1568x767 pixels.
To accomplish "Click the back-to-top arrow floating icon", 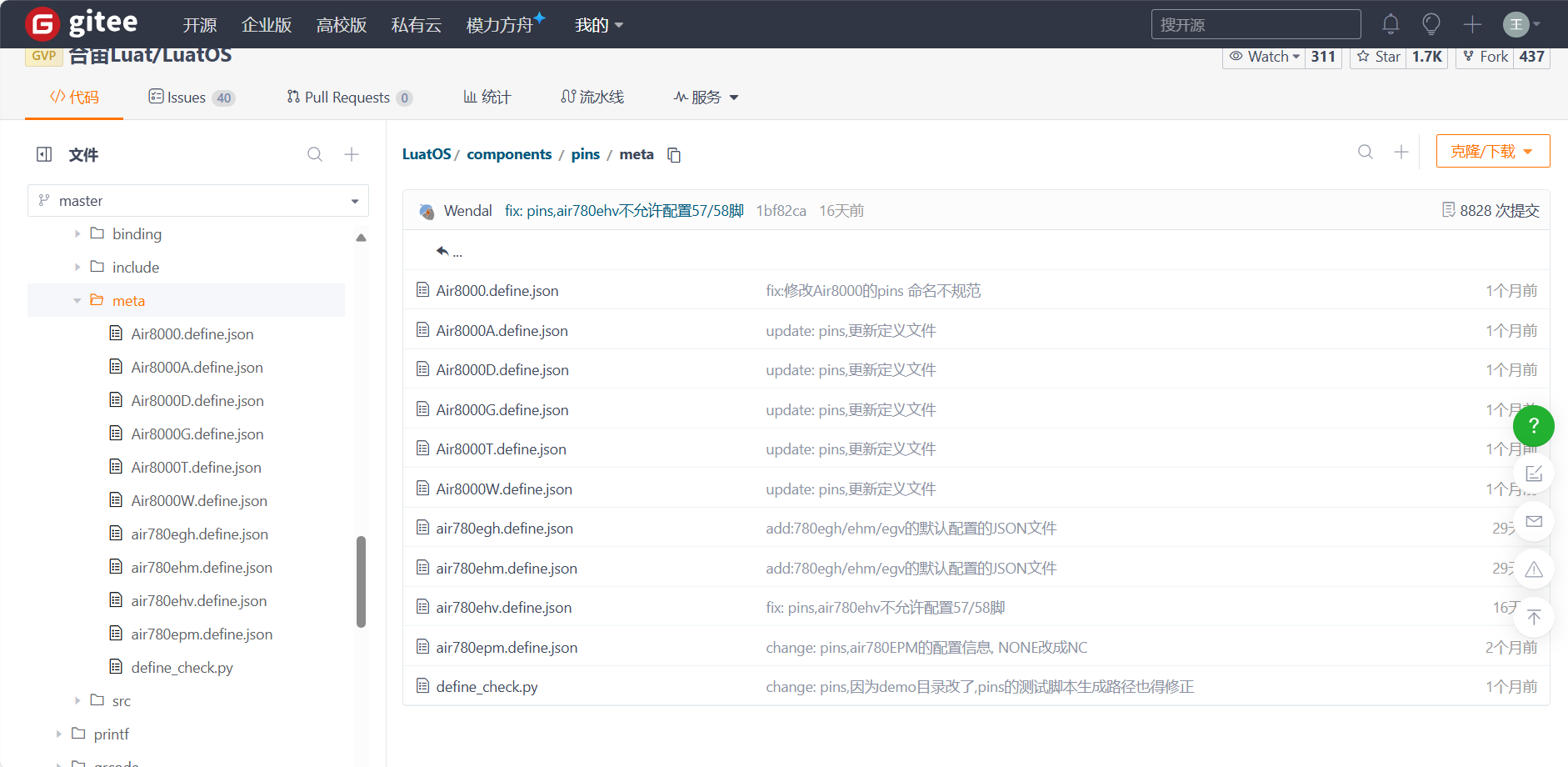I will 1534,618.
